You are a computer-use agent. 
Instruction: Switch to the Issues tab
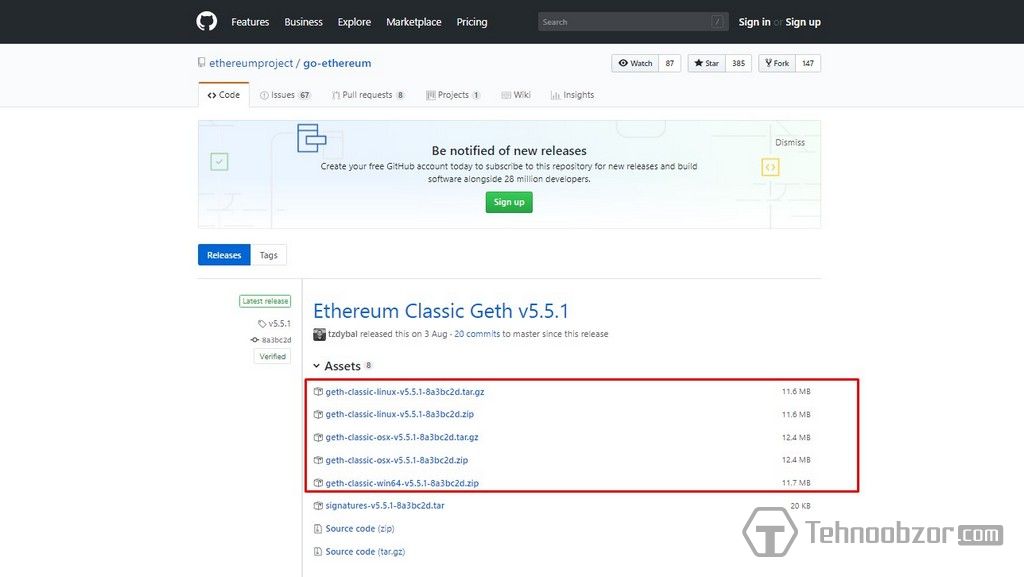pos(285,95)
